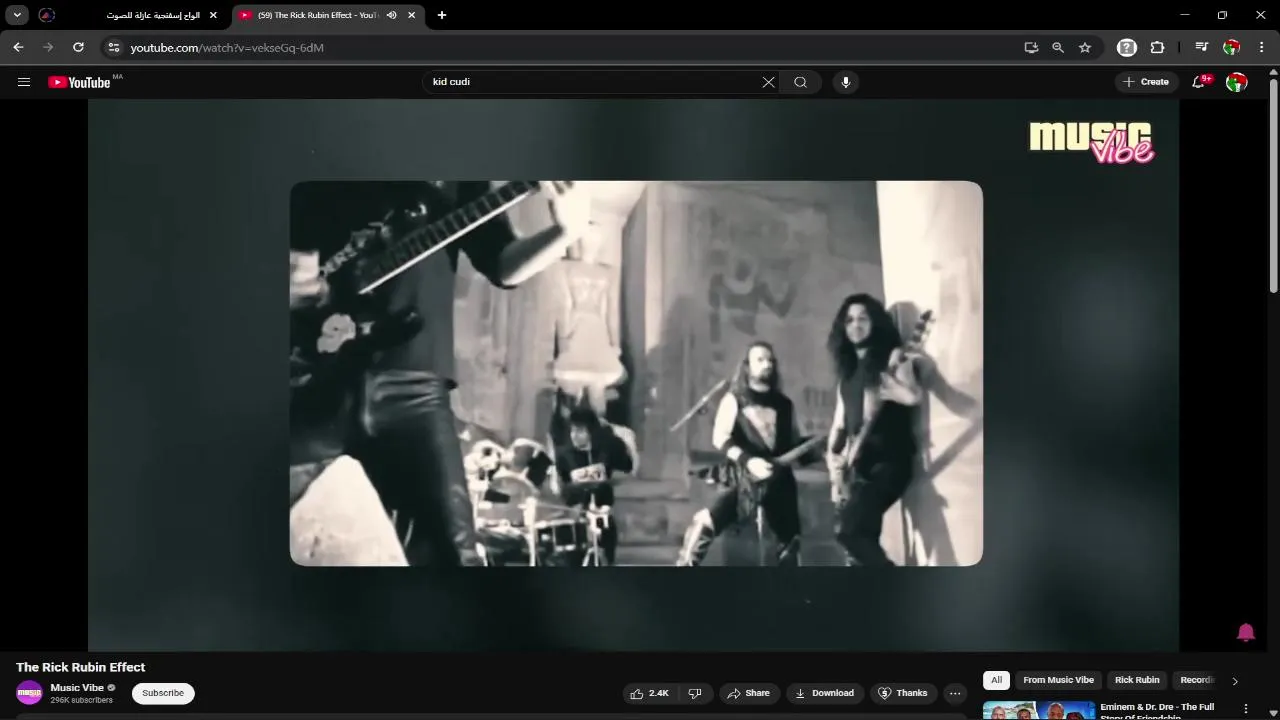
Task: Open Music Vibe channel avatar
Action: (29, 693)
